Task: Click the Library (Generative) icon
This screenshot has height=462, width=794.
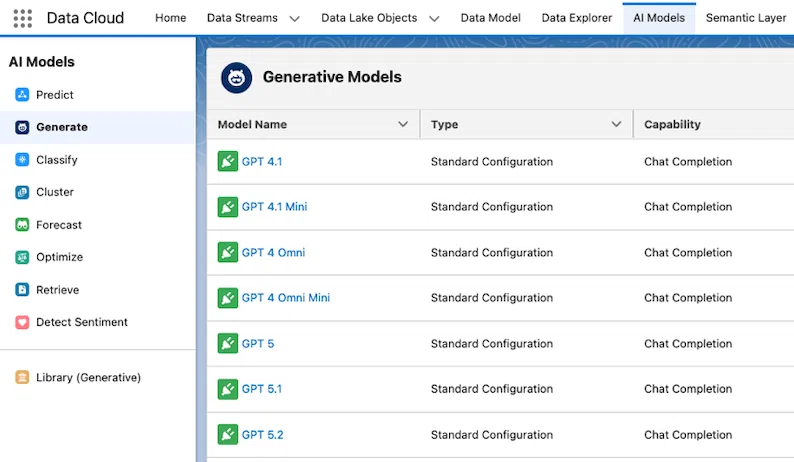Action: 22,377
